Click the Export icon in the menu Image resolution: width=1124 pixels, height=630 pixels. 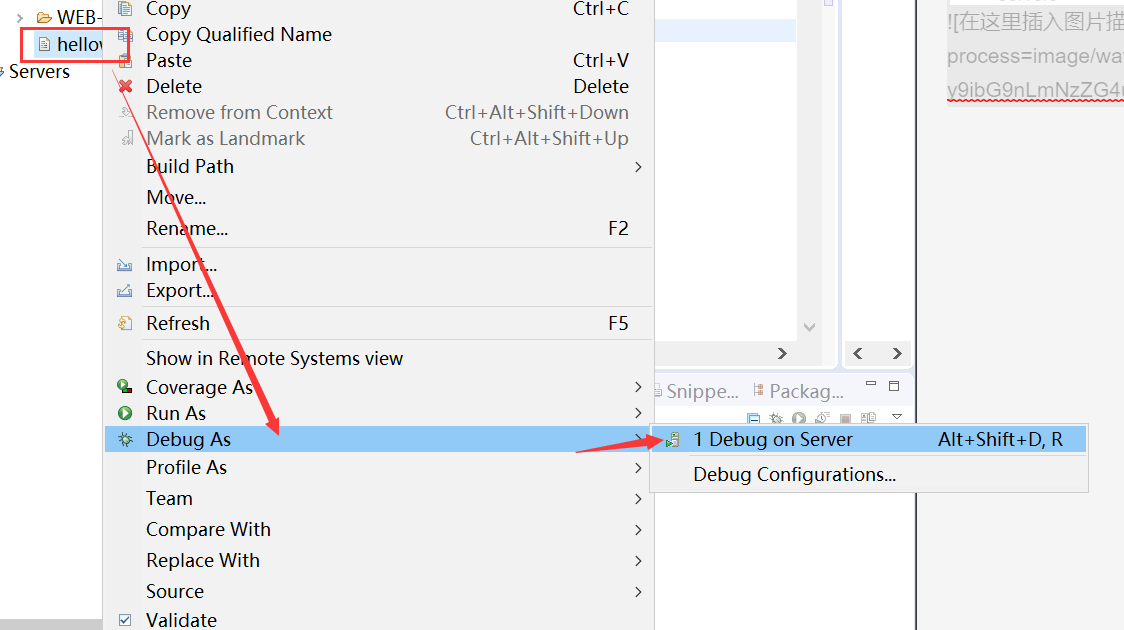(x=125, y=289)
